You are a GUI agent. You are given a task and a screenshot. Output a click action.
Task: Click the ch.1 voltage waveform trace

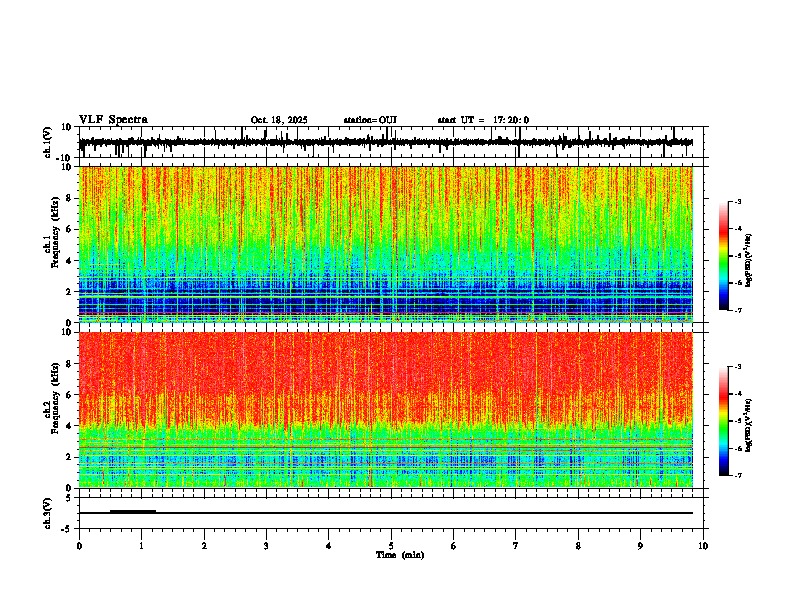click(x=386, y=142)
